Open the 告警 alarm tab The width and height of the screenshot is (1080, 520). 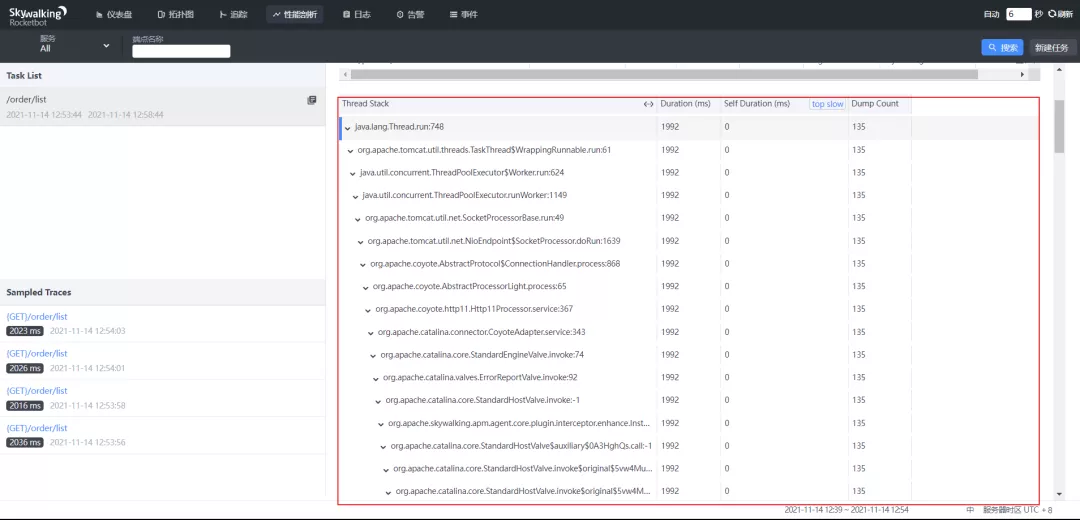(x=410, y=14)
